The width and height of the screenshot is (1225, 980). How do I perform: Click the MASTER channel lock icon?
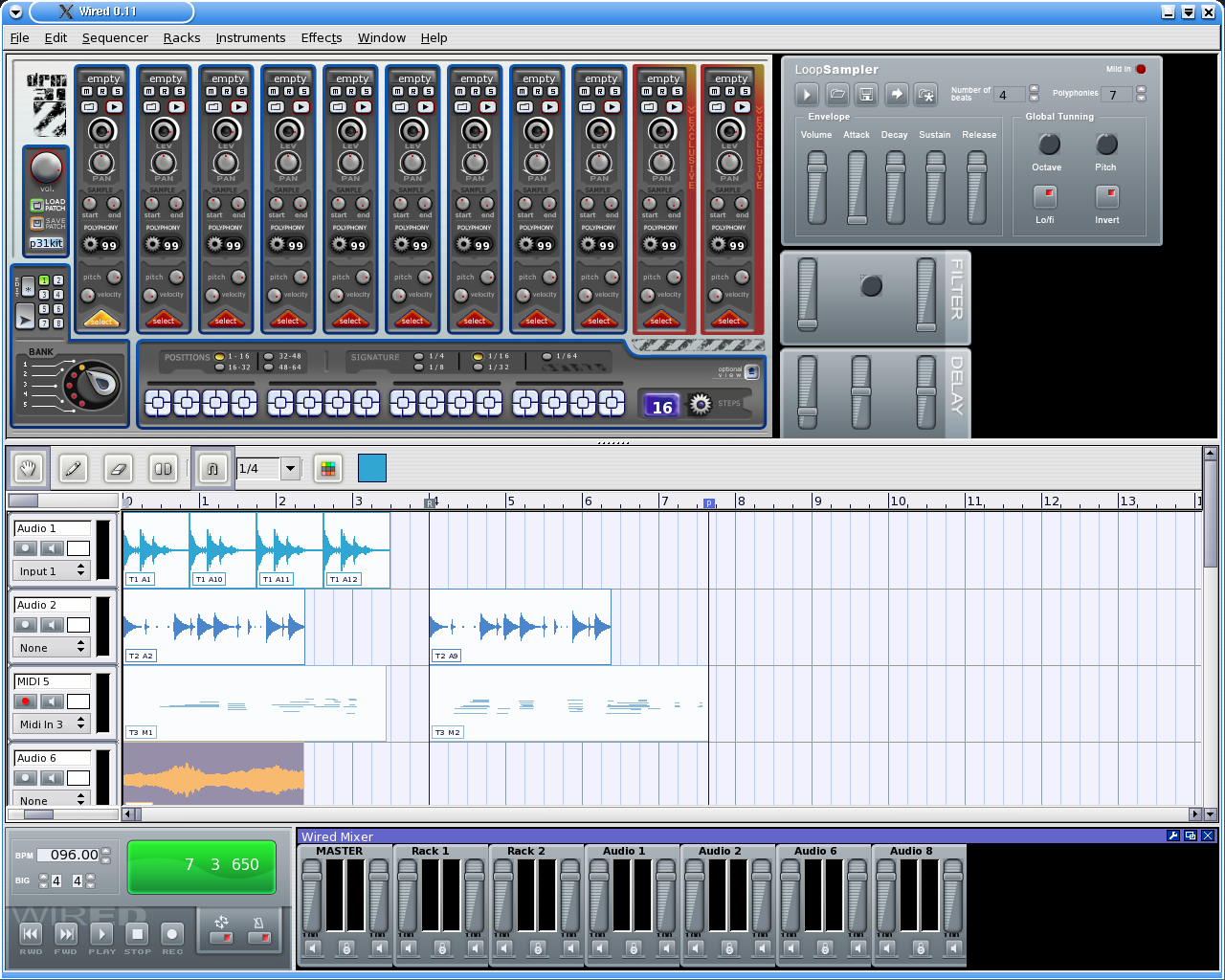(x=346, y=948)
